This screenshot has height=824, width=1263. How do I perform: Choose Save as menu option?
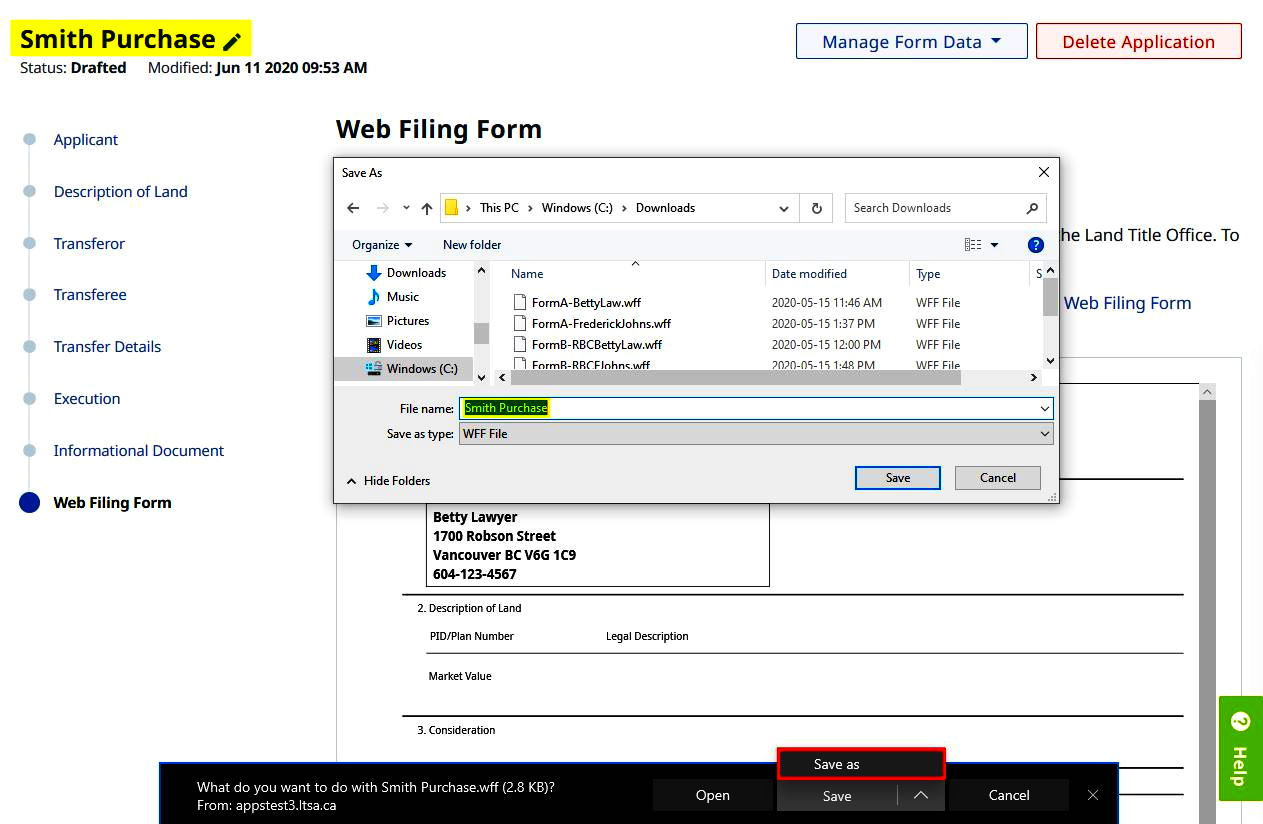(x=861, y=764)
